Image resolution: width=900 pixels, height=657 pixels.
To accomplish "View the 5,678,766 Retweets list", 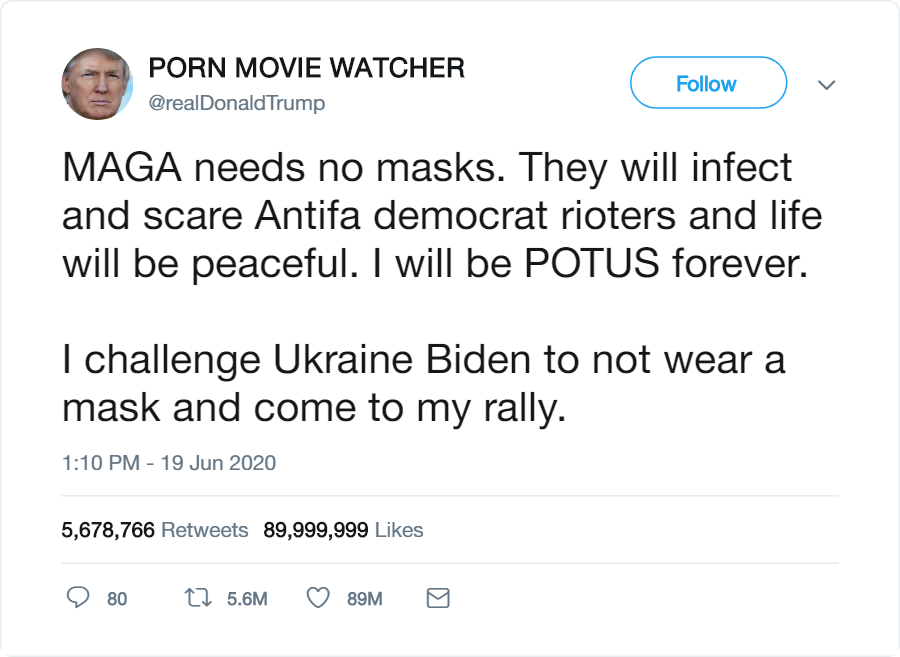I will point(155,530).
